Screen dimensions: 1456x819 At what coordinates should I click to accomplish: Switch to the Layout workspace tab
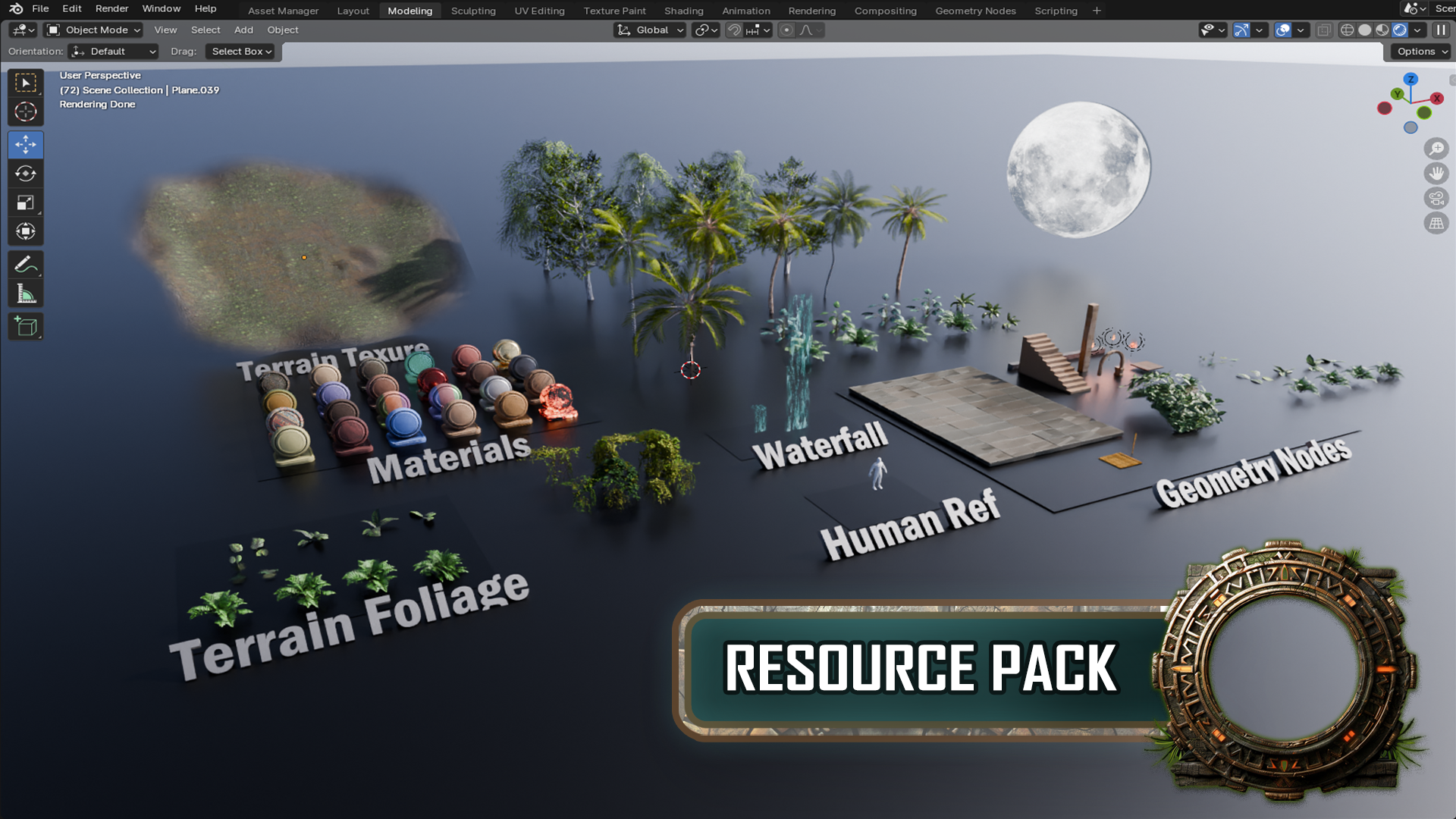point(353,11)
